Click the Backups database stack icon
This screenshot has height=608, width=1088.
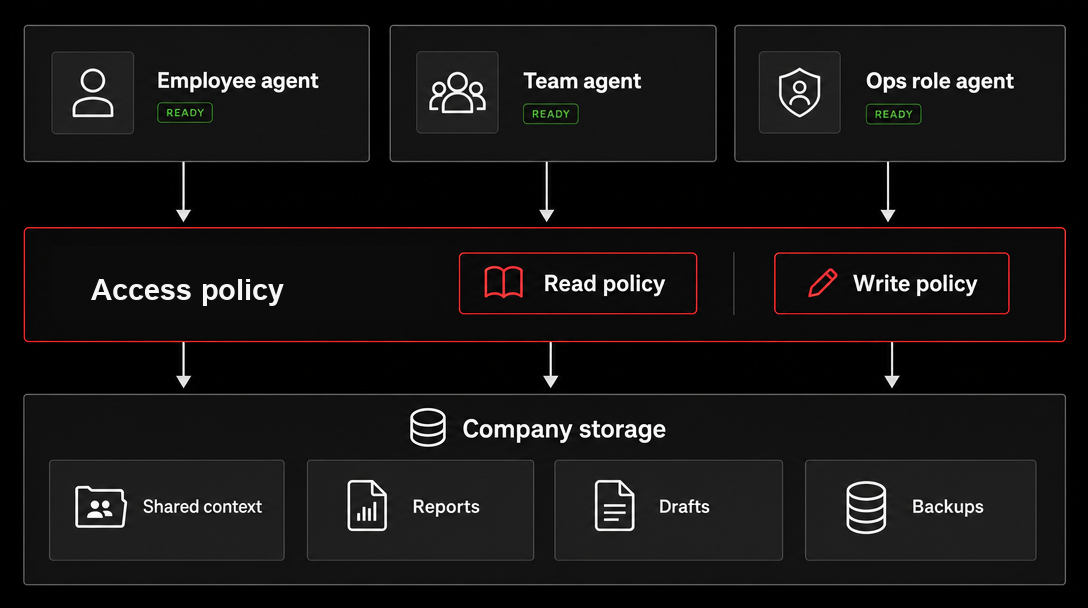[866, 507]
